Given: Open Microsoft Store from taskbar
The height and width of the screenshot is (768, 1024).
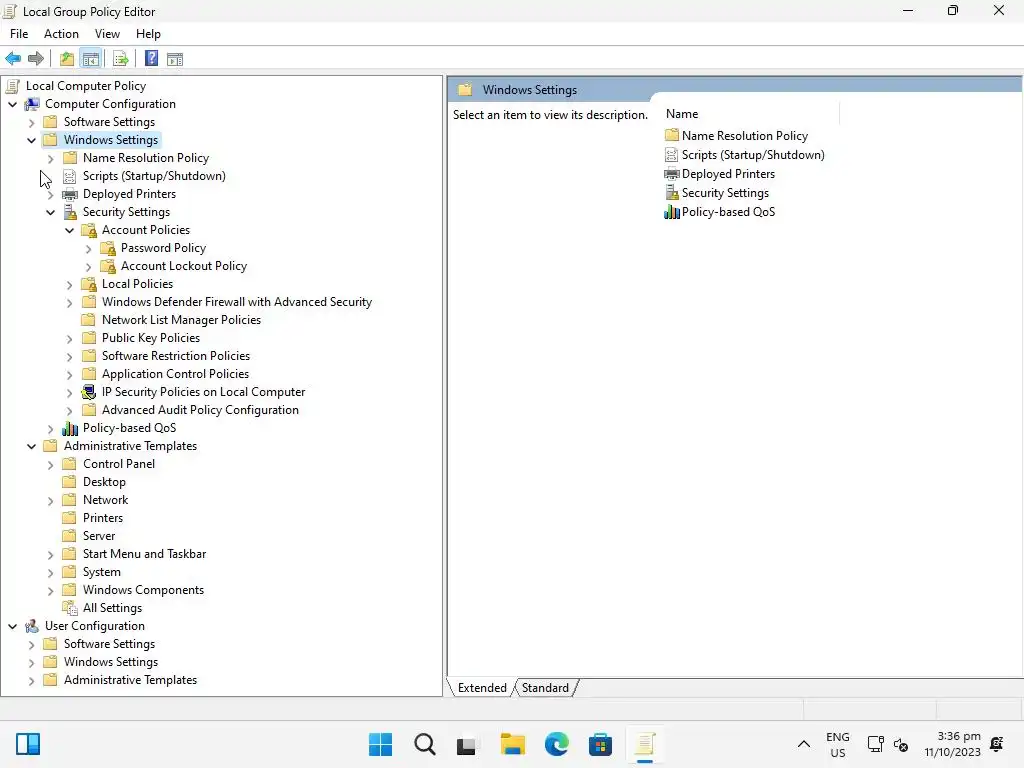Looking at the screenshot, I should (600, 744).
